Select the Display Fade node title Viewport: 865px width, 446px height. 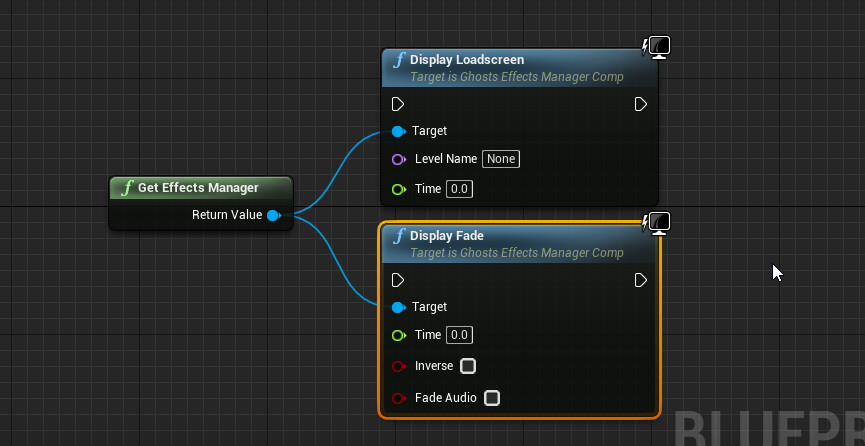(x=447, y=236)
